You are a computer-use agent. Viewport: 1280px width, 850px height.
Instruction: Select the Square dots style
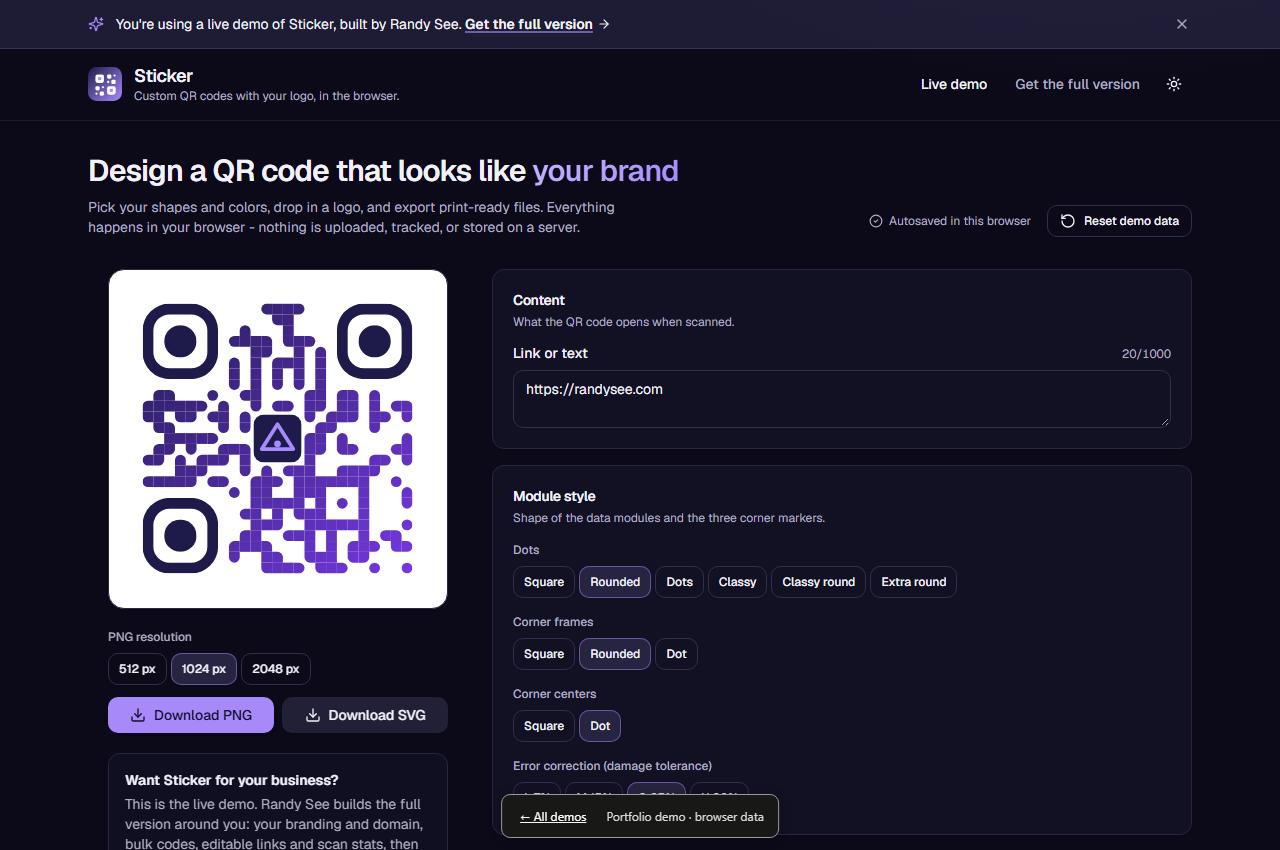point(544,582)
